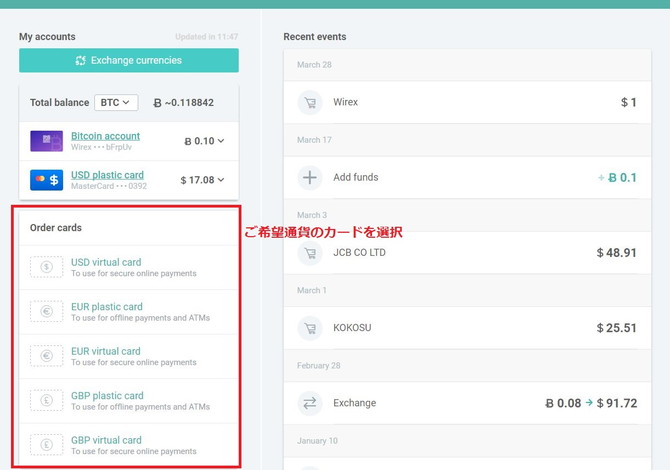Image resolution: width=670 pixels, height=470 pixels.
Task: Open the Add funds event row
Action: pos(467,177)
